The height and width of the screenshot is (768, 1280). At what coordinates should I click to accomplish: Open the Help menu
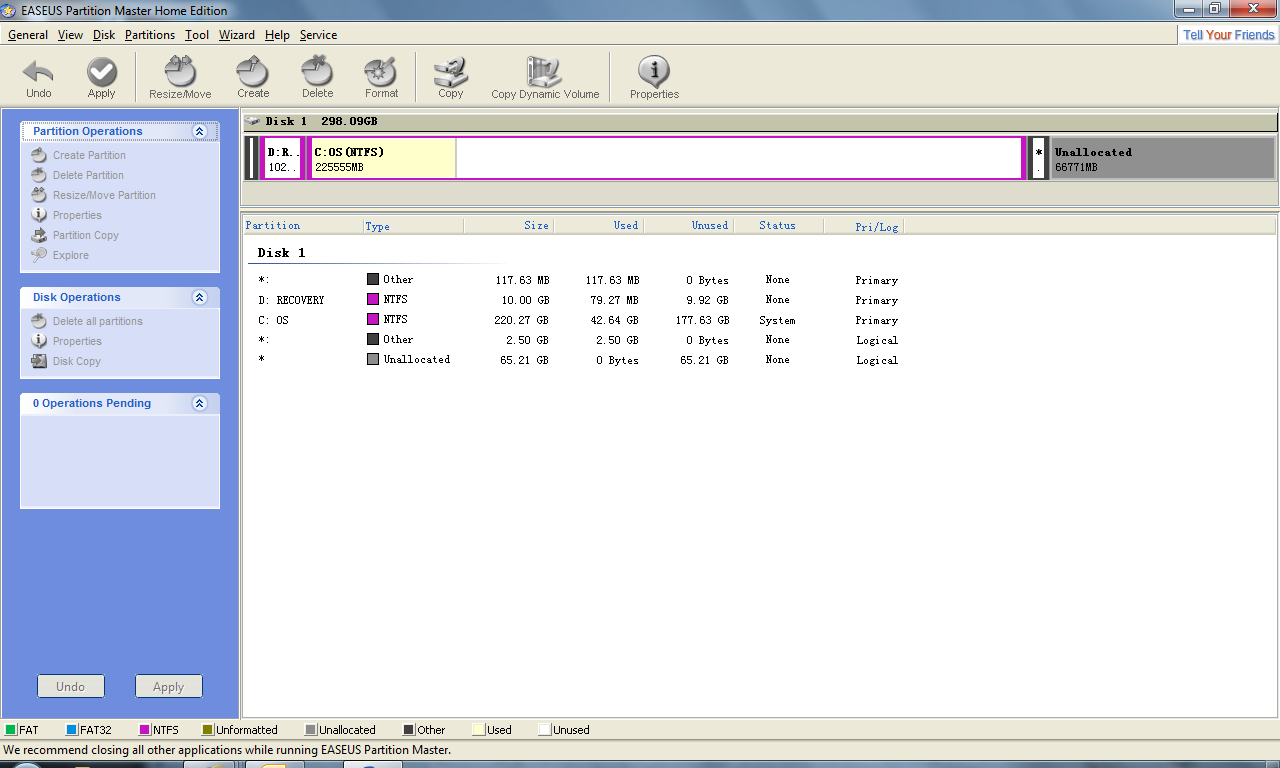(277, 35)
